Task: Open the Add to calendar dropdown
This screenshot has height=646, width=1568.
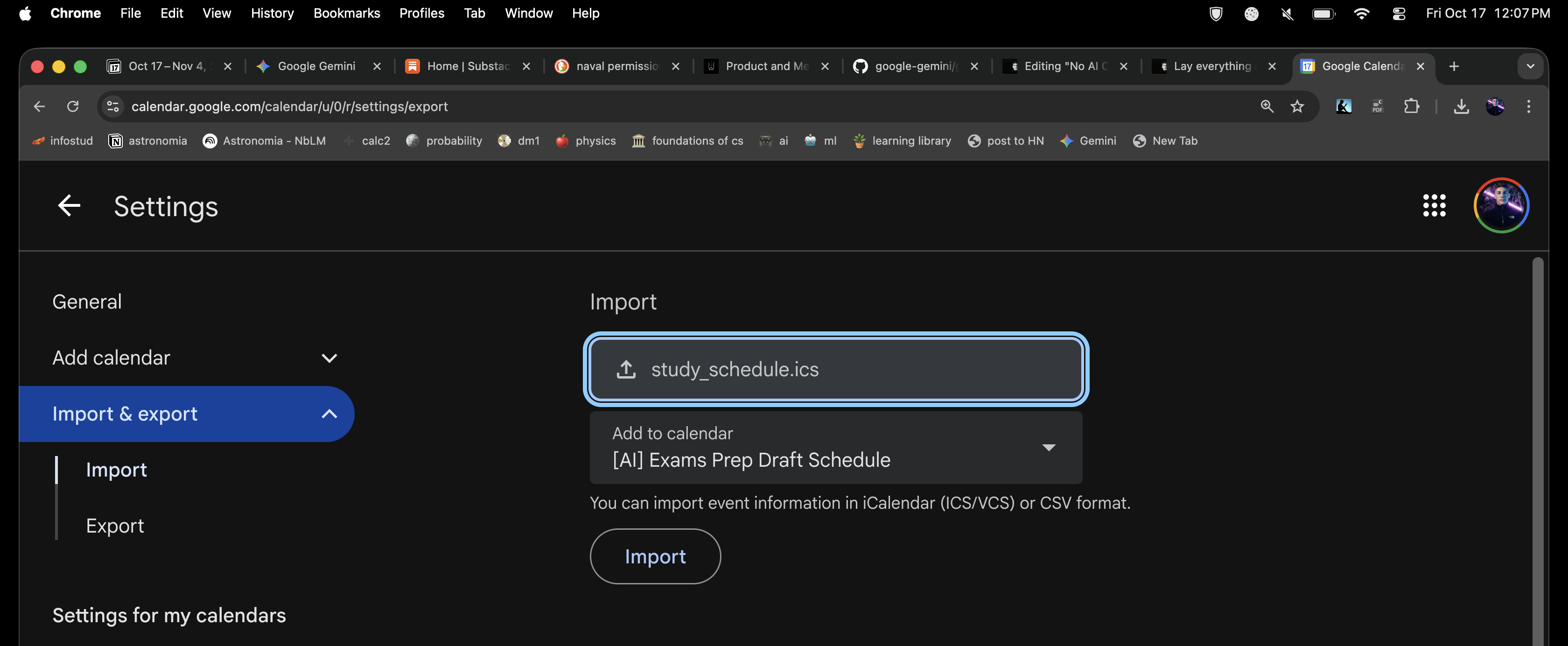Action: pyautogui.click(x=835, y=448)
